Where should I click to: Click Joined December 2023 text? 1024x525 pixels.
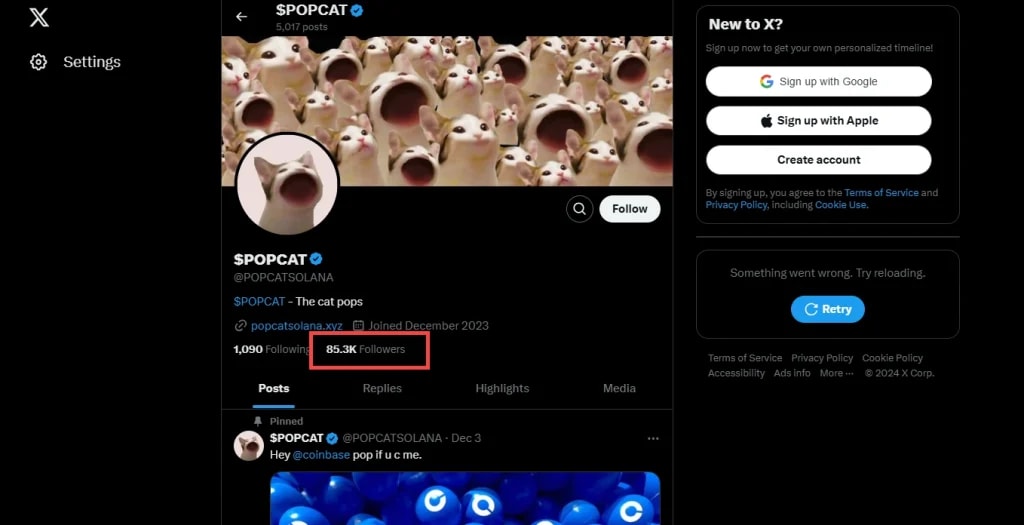point(428,325)
